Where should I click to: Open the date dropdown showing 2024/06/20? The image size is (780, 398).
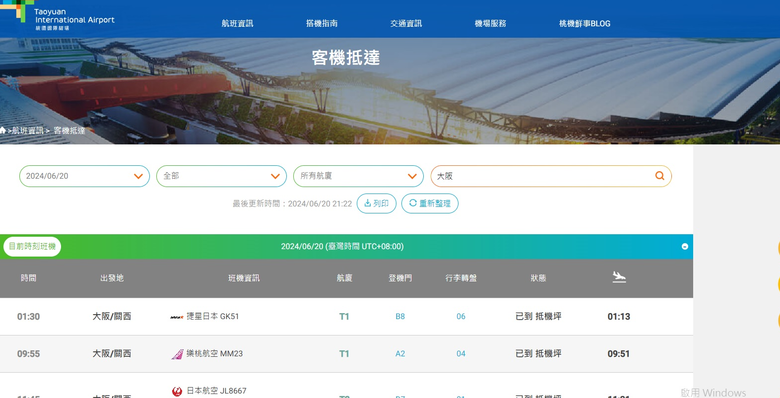coord(85,176)
